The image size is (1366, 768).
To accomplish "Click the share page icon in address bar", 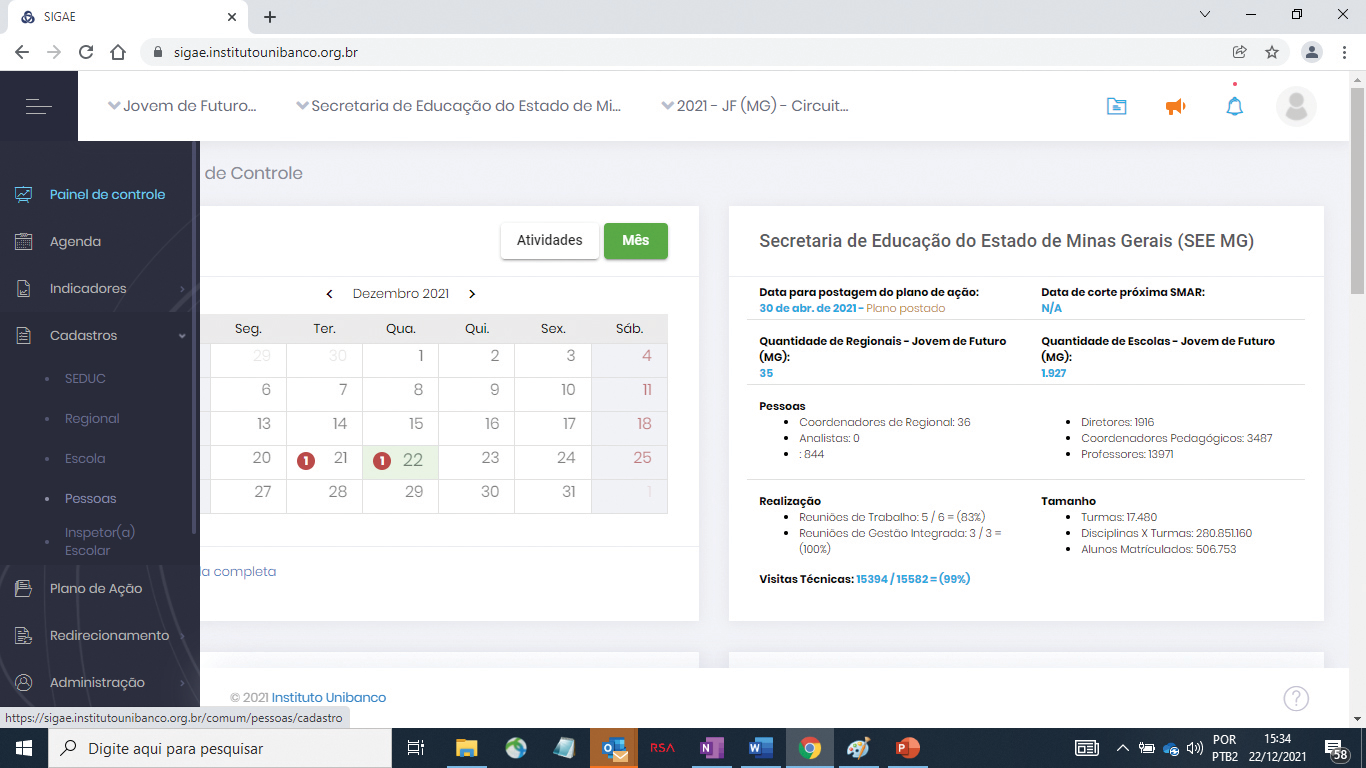I will 1240,52.
